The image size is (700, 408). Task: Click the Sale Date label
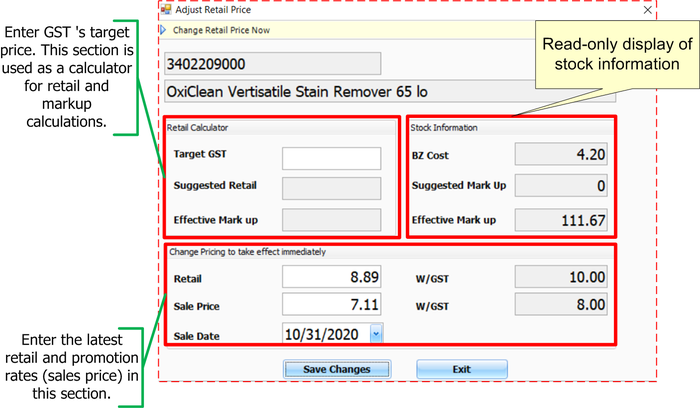coord(196,336)
